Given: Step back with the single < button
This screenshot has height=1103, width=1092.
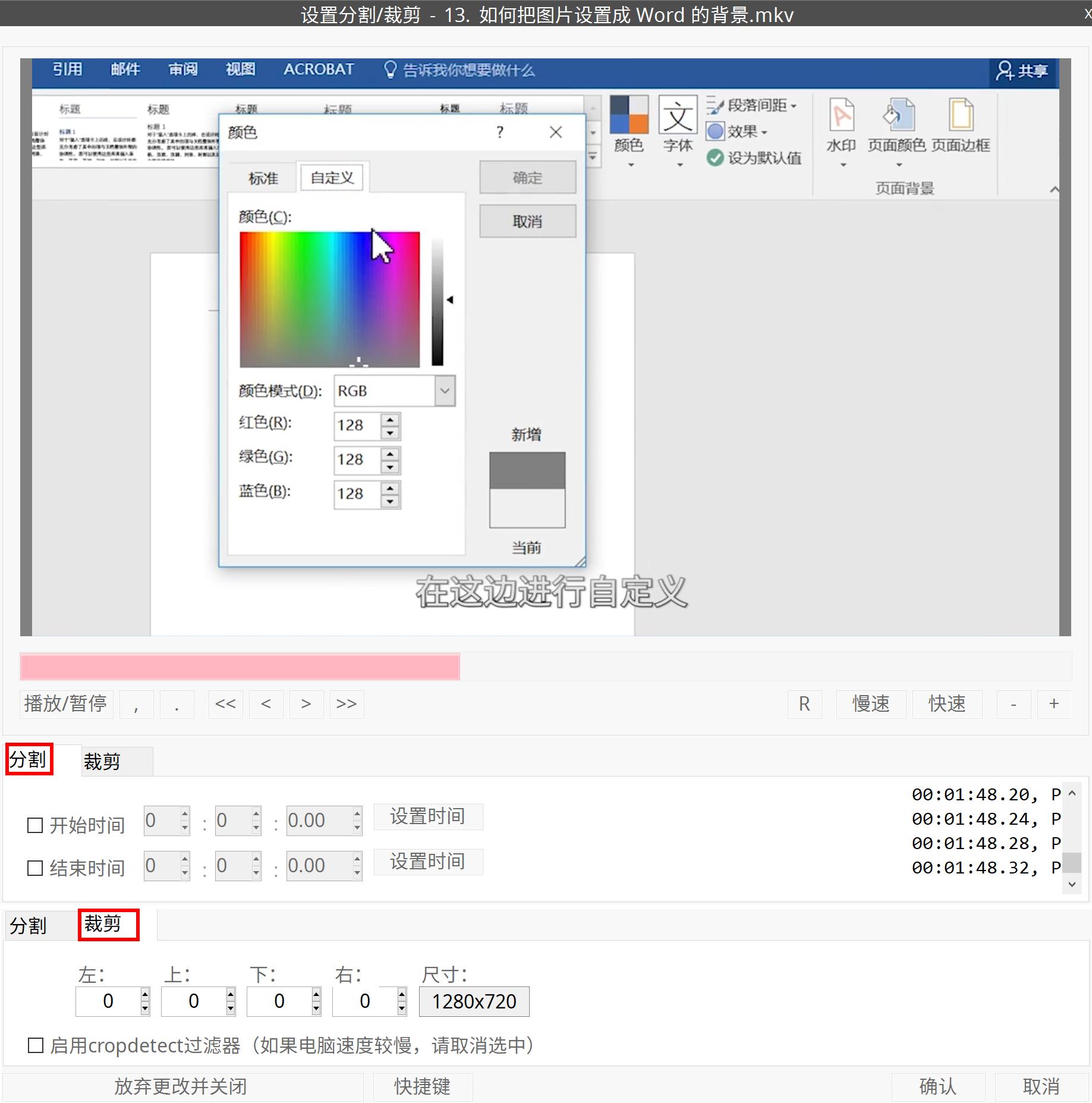Looking at the screenshot, I should click(x=266, y=704).
